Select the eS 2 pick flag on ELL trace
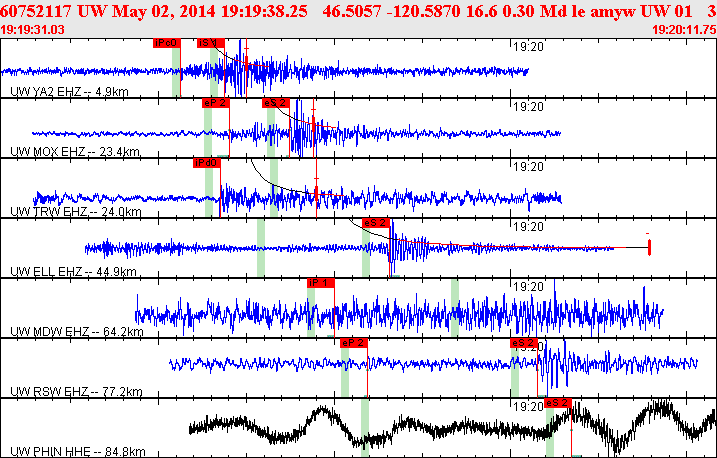 tap(376, 223)
